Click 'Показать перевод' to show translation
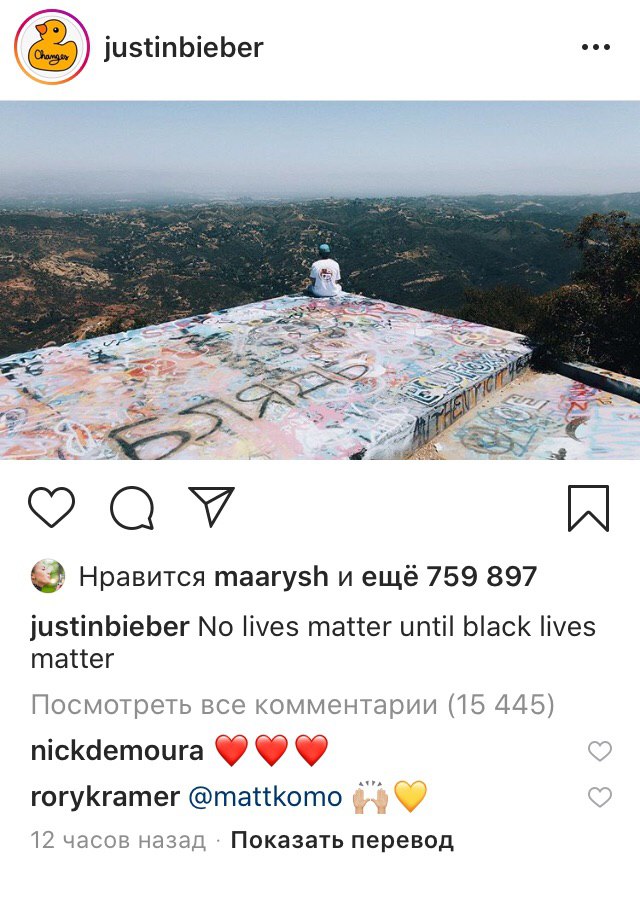Viewport: 640px width, 910px height. point(342,840)
